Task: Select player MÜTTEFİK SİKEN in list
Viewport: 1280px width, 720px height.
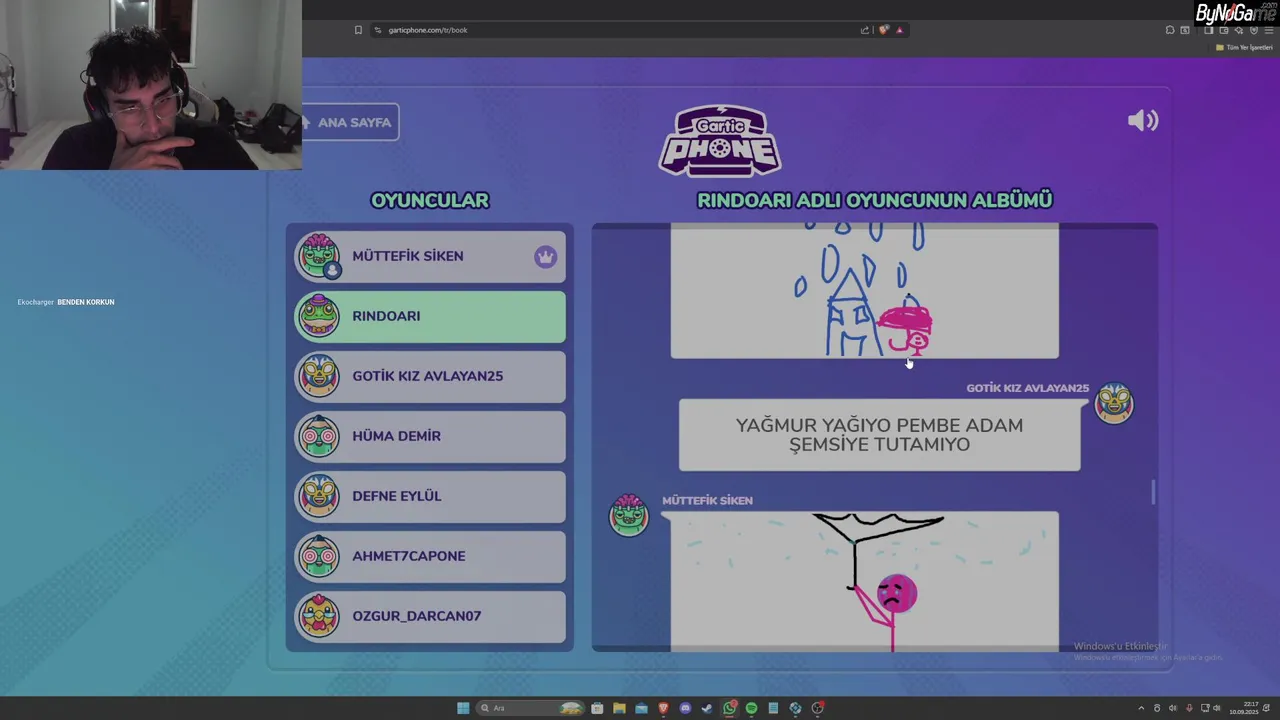Action: (x=430, y=256)
